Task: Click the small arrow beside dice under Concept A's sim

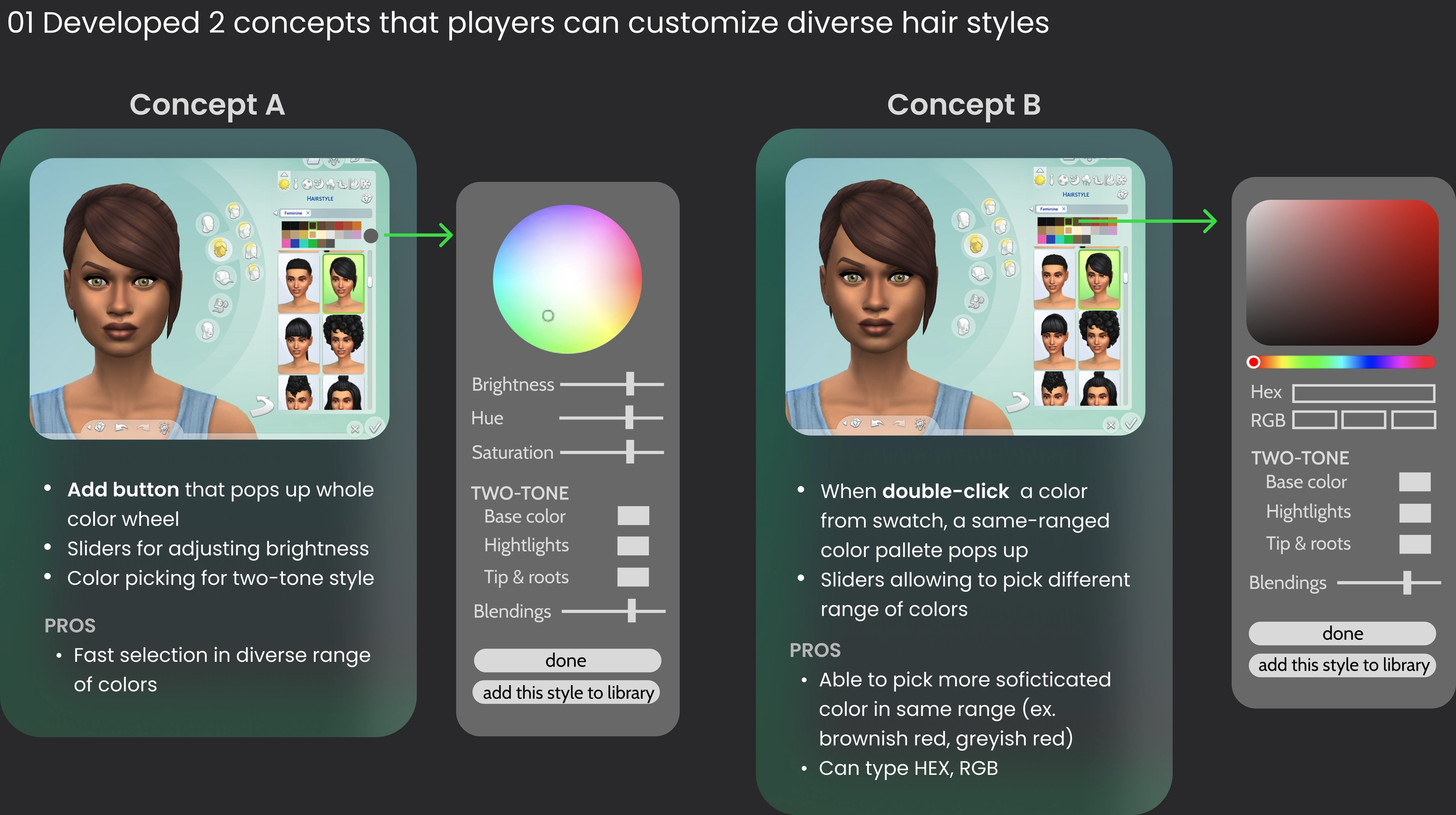Action: tap(89, 427)
